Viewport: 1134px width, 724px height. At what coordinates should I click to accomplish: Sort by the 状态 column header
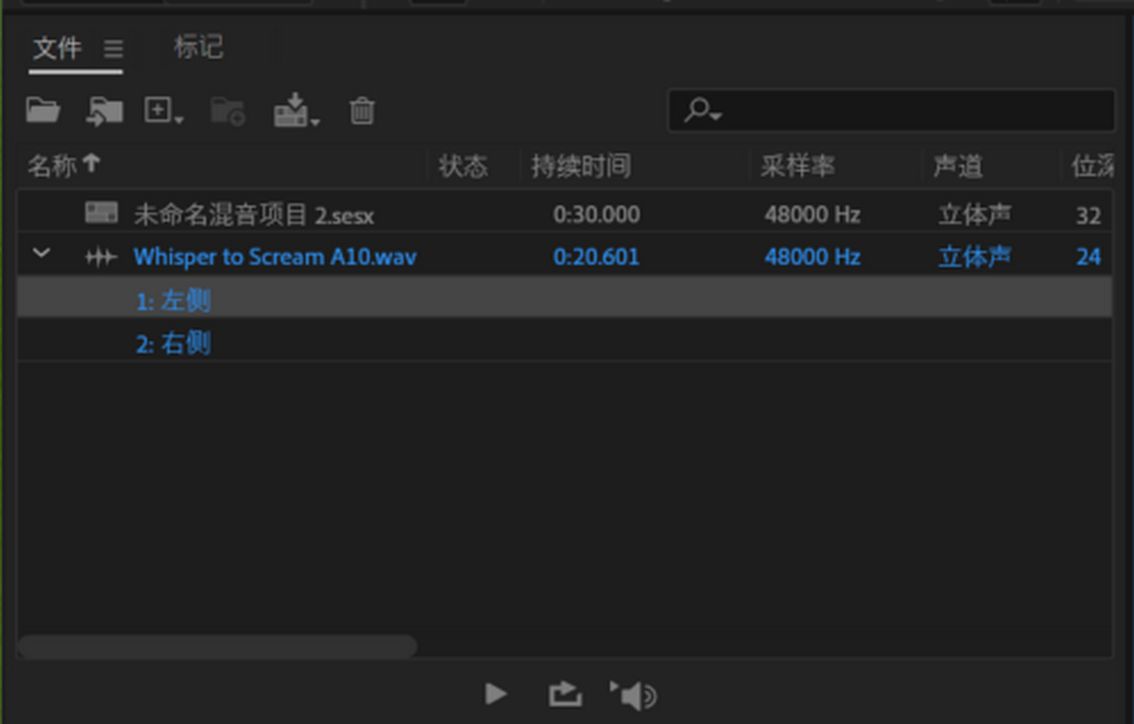[463, 166]
